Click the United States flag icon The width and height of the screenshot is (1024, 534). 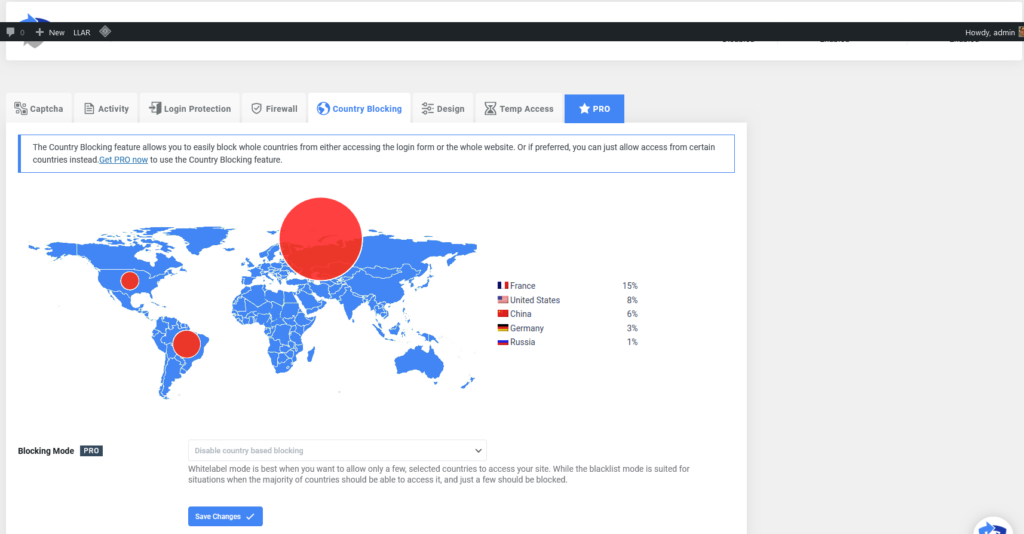(503, 300)
